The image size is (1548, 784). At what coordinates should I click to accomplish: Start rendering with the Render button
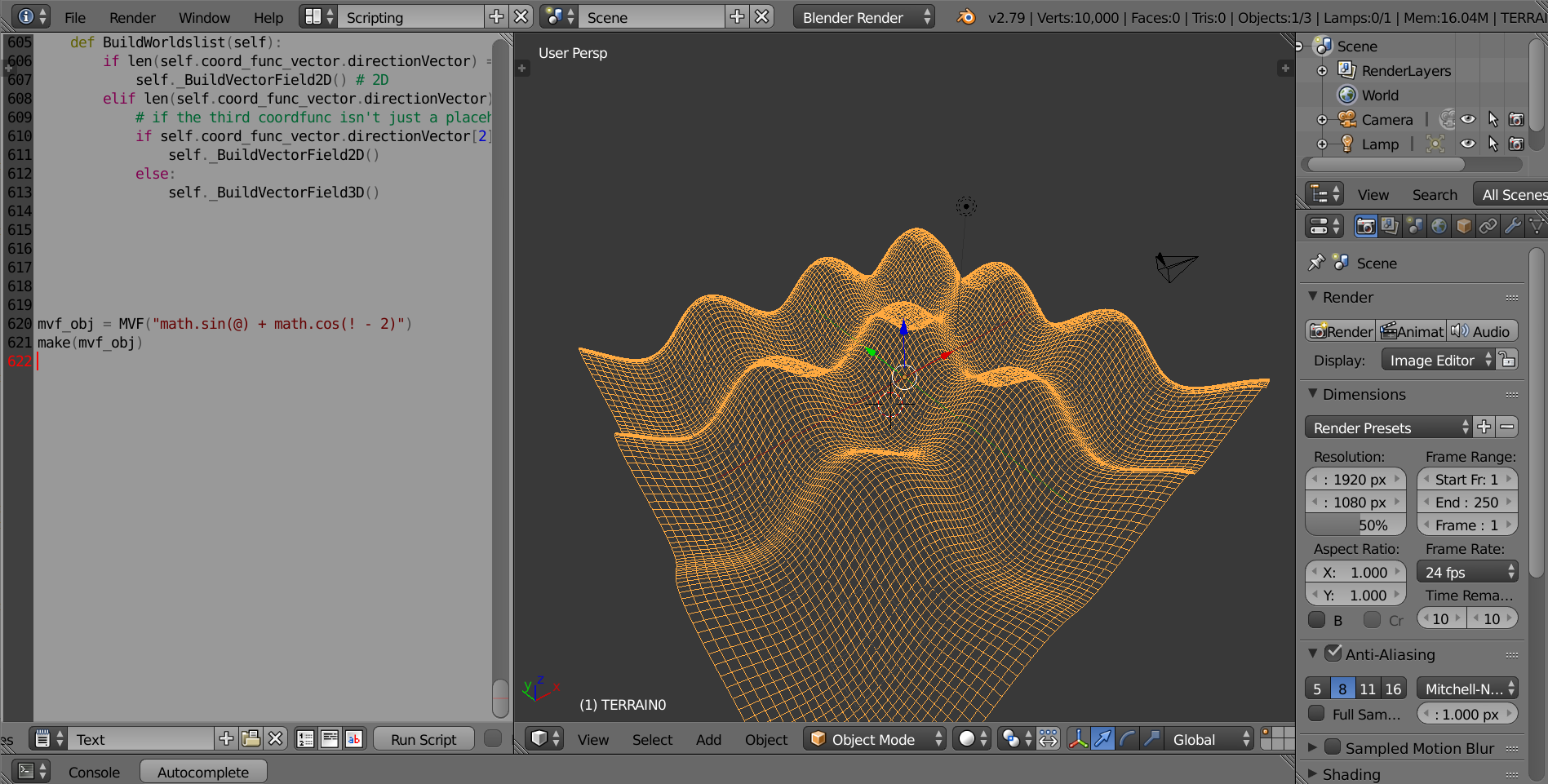tap(1340, 331)
